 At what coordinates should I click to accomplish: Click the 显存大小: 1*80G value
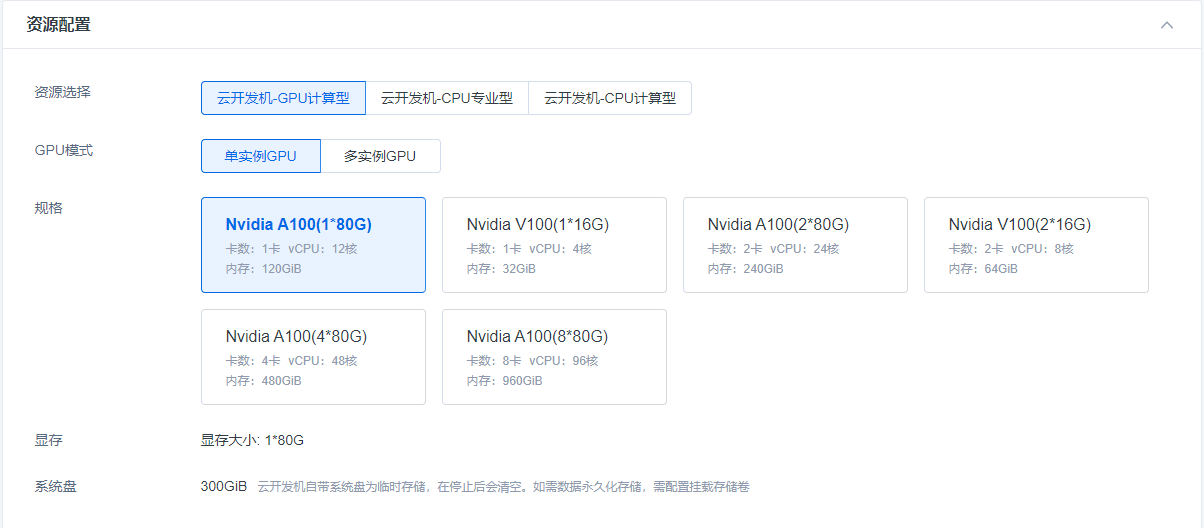[252, 440]
